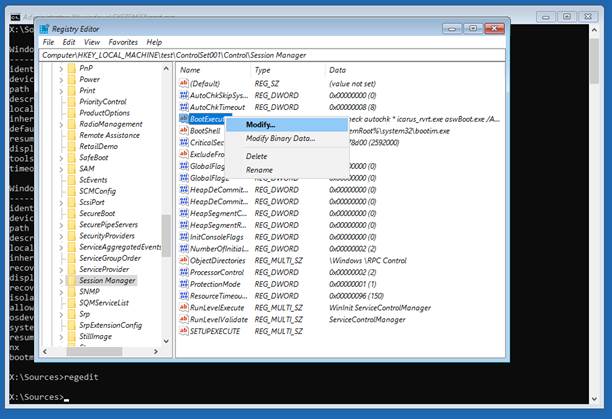Click the Registry Editor title bar icon
The width and height of the screenshot is (612, 419).
click(x=44, y=29)
